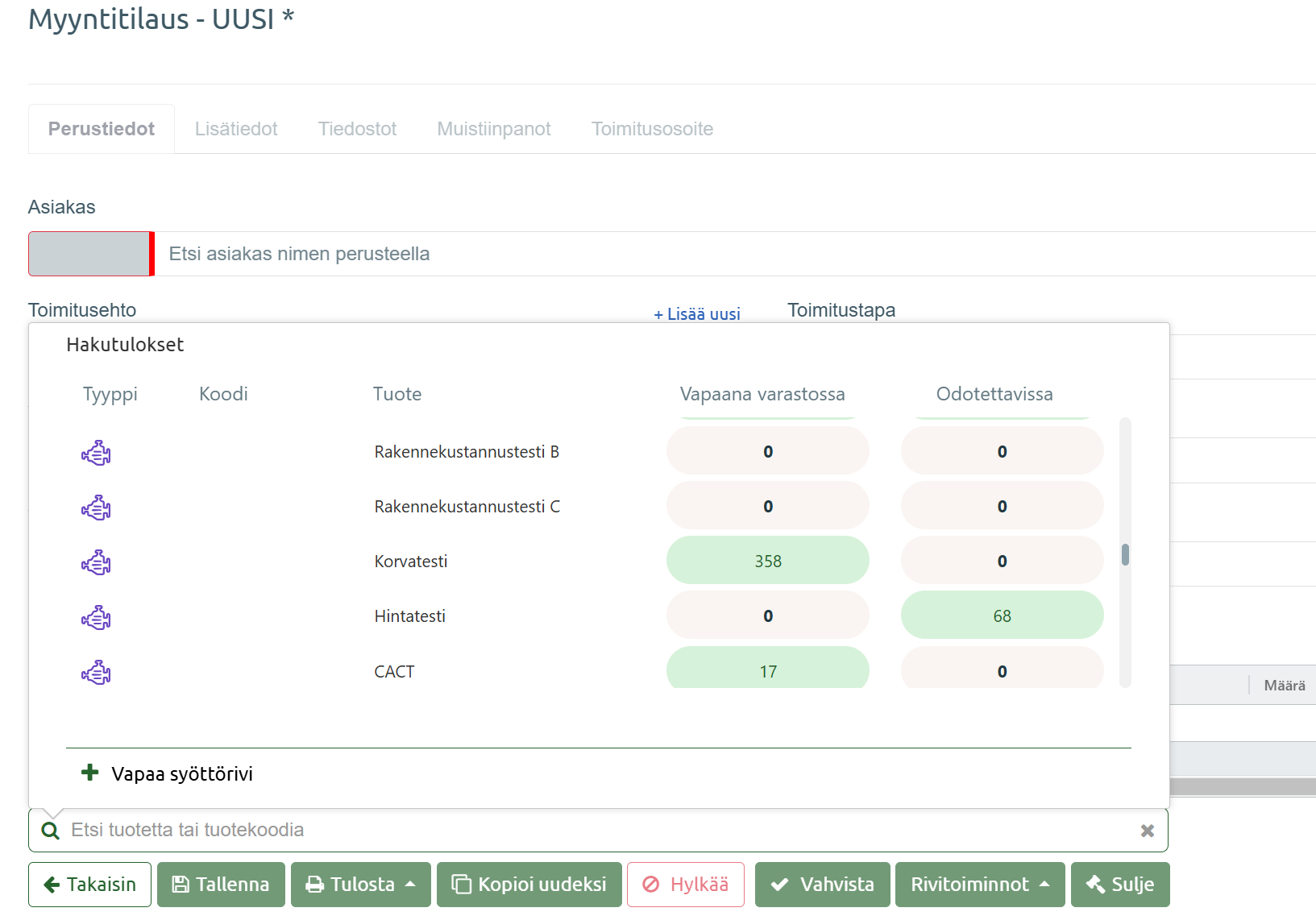Click the + Lisää uusi link
Image resolution: width=1316 pixels, height=916 pixels.
coord(697,314)
